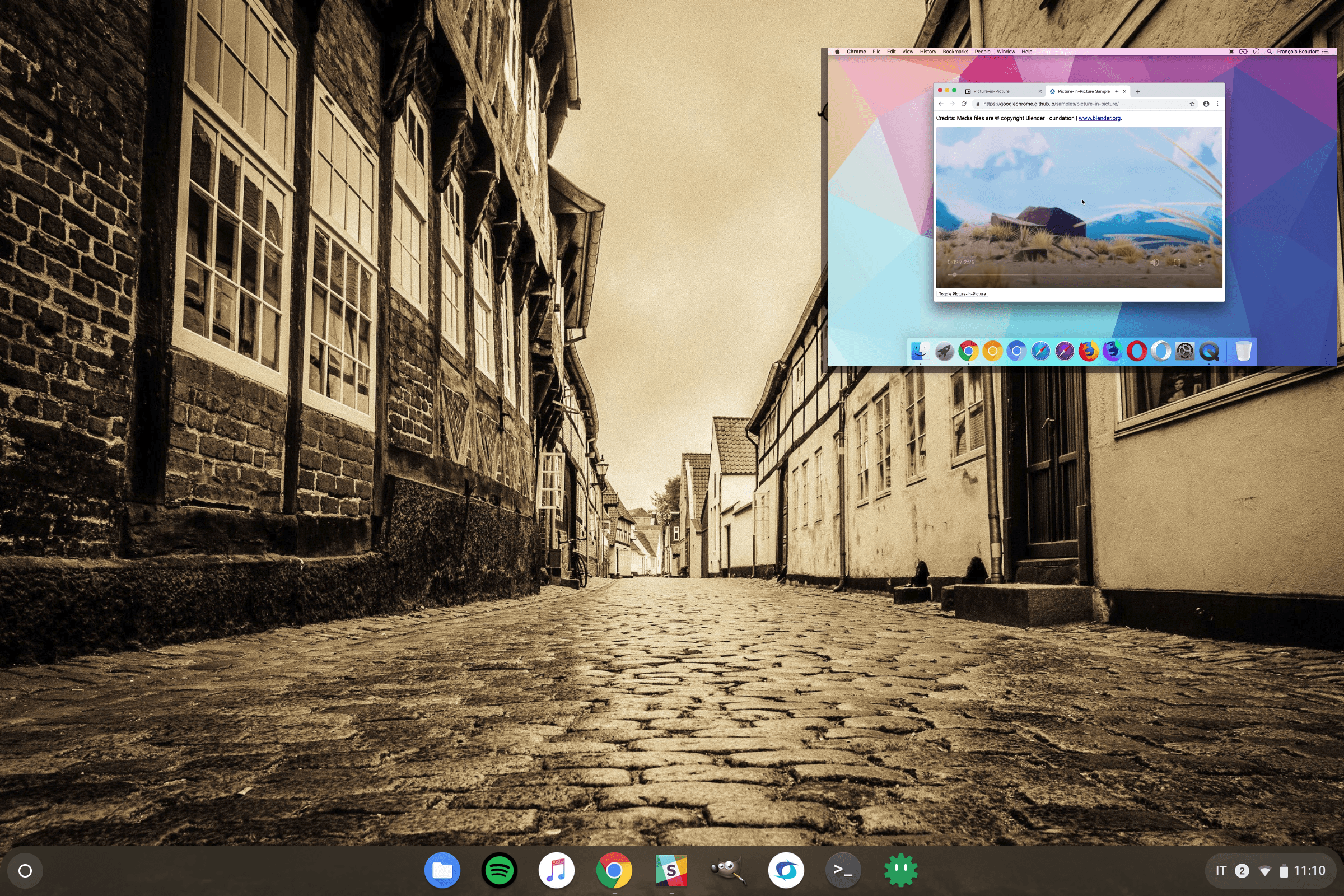Click the reload button in the Chrome toolbar
Screen dimensions: 1344x896
[964, 104]
